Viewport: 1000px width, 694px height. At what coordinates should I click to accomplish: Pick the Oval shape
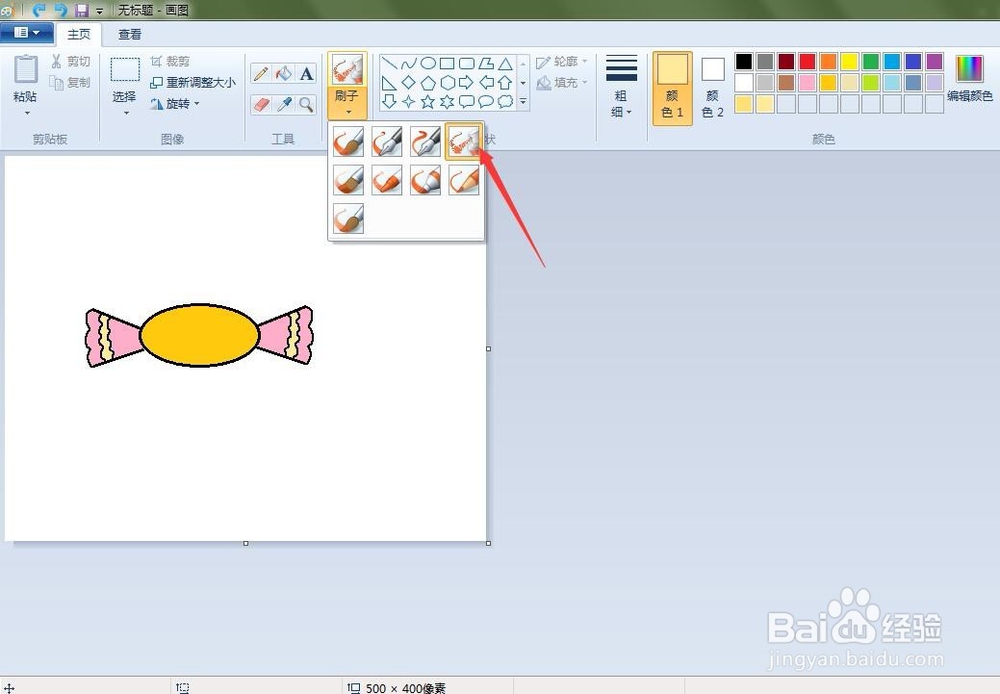point(428,63)
